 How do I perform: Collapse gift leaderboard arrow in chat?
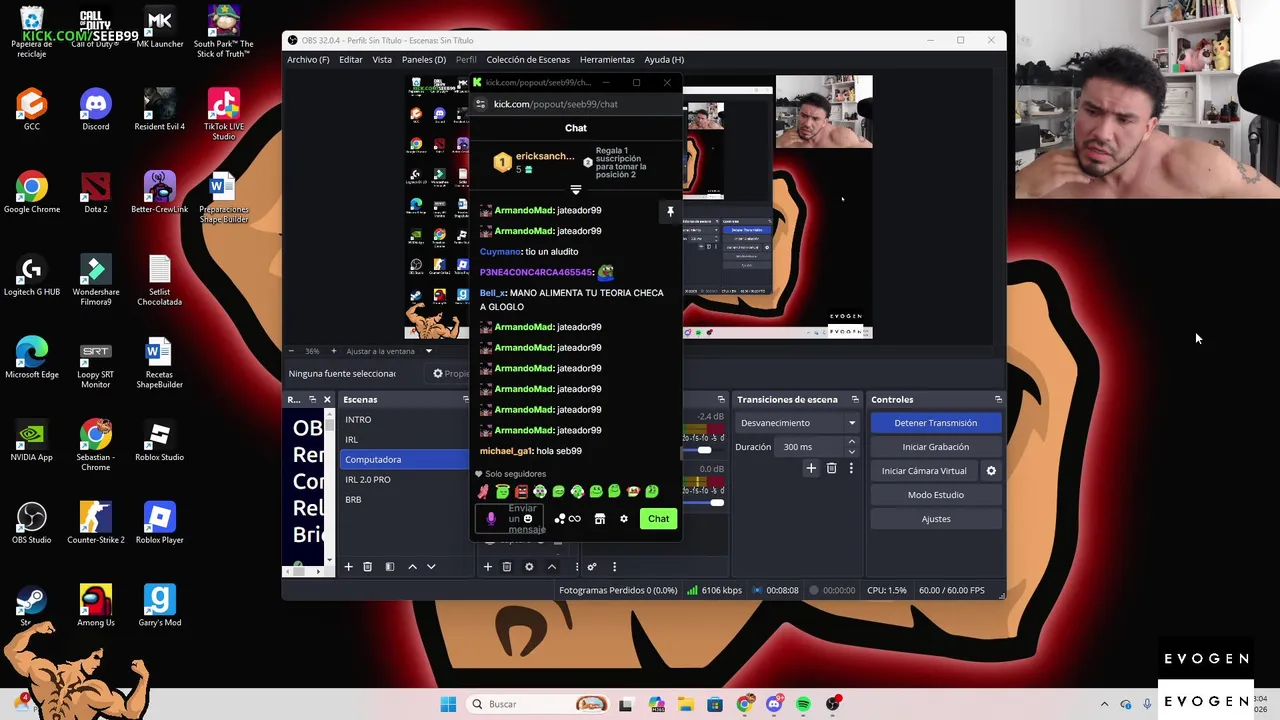tap(575, 189)
